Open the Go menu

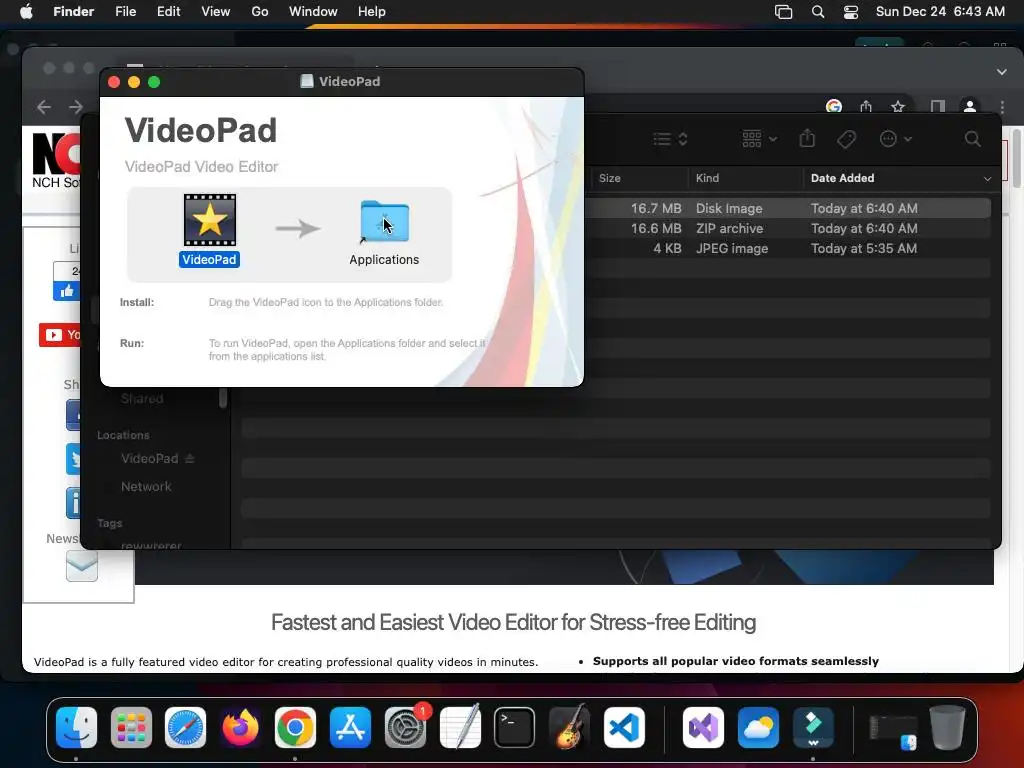coord(260,12)
